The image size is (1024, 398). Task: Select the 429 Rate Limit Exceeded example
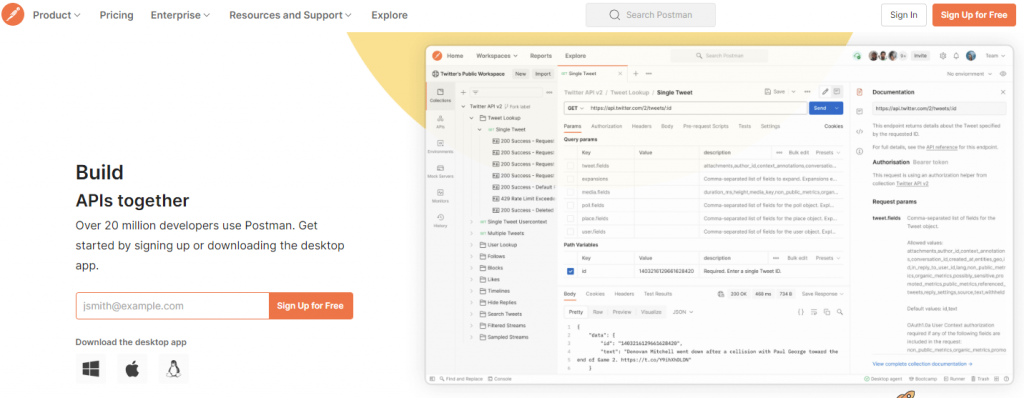pyautogui.click(x=523, y=198)
